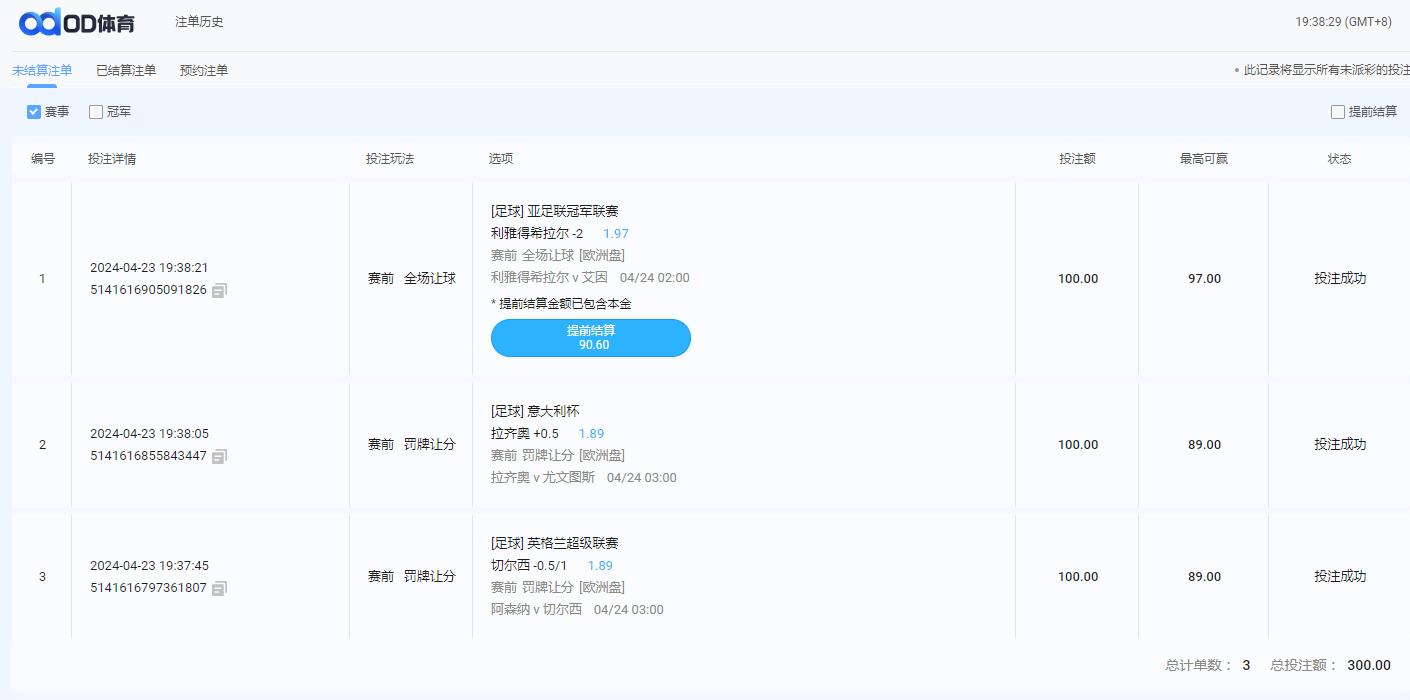Click odds 1.89 for 切尔西 -0.5/1
This screenshot has height=700, width=1410.
click(x=600, y=566)
